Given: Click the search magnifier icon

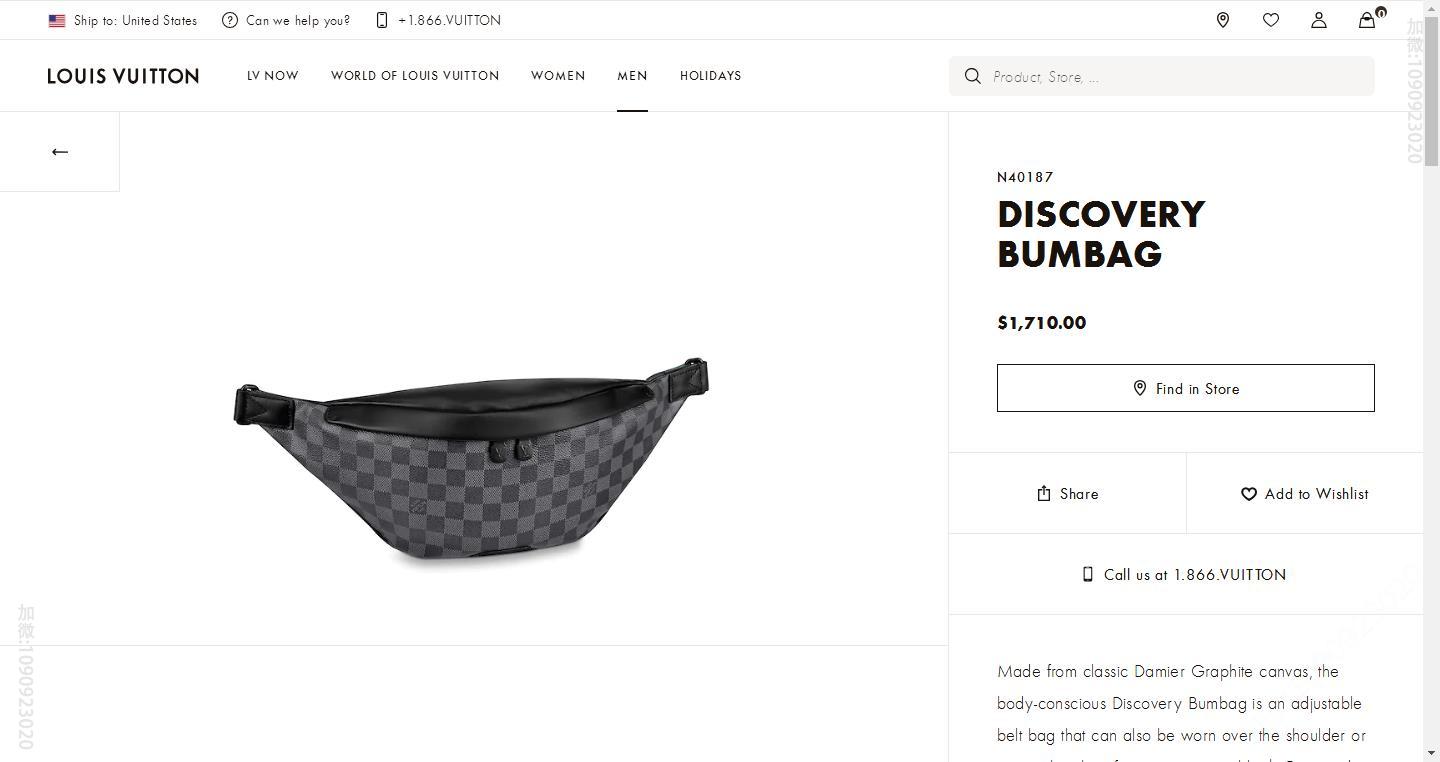Looking at the screenshot, I should click(972, 76).
